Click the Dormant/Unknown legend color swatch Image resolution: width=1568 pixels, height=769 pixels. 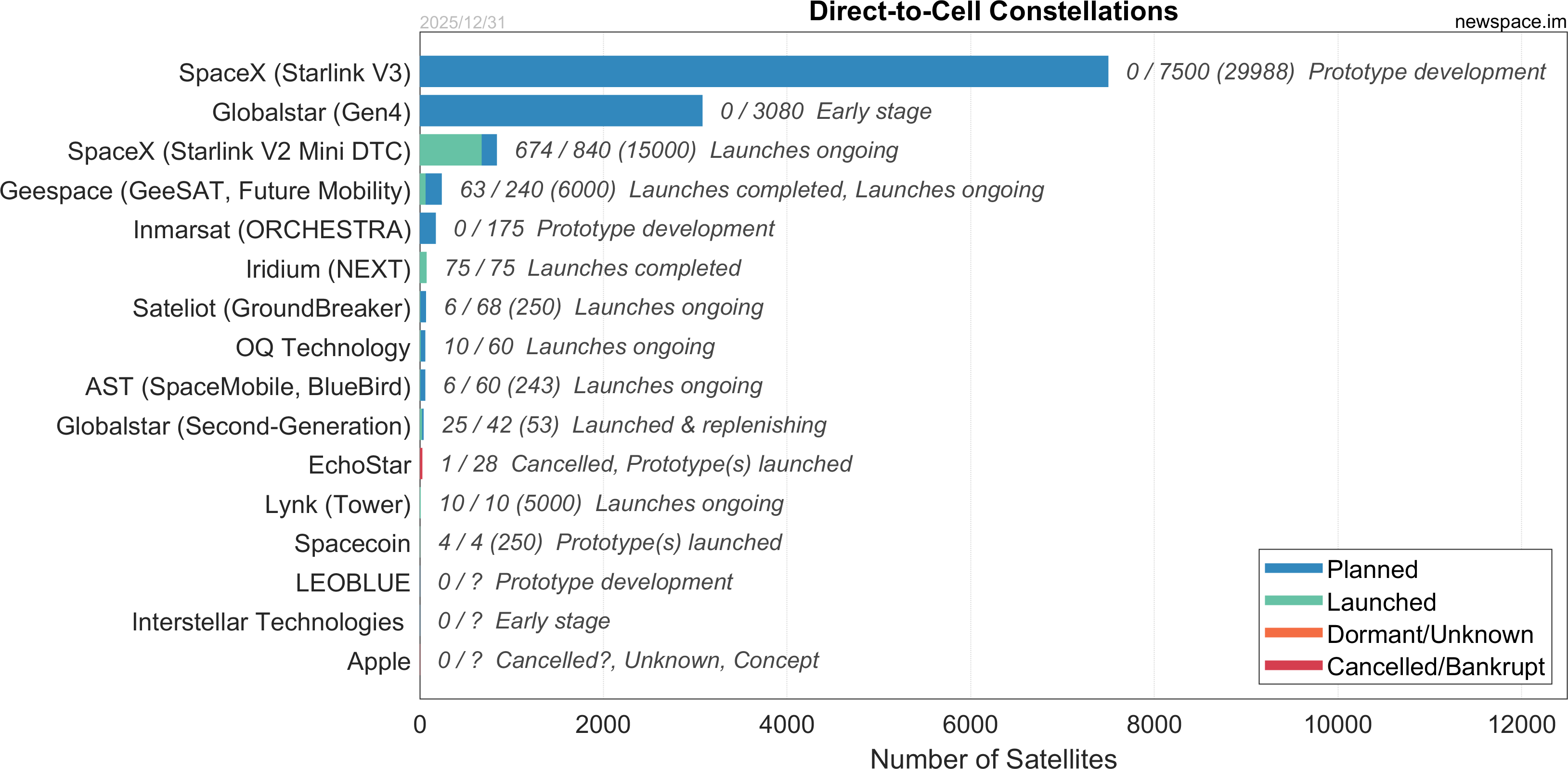click(x=1293, y=633)
